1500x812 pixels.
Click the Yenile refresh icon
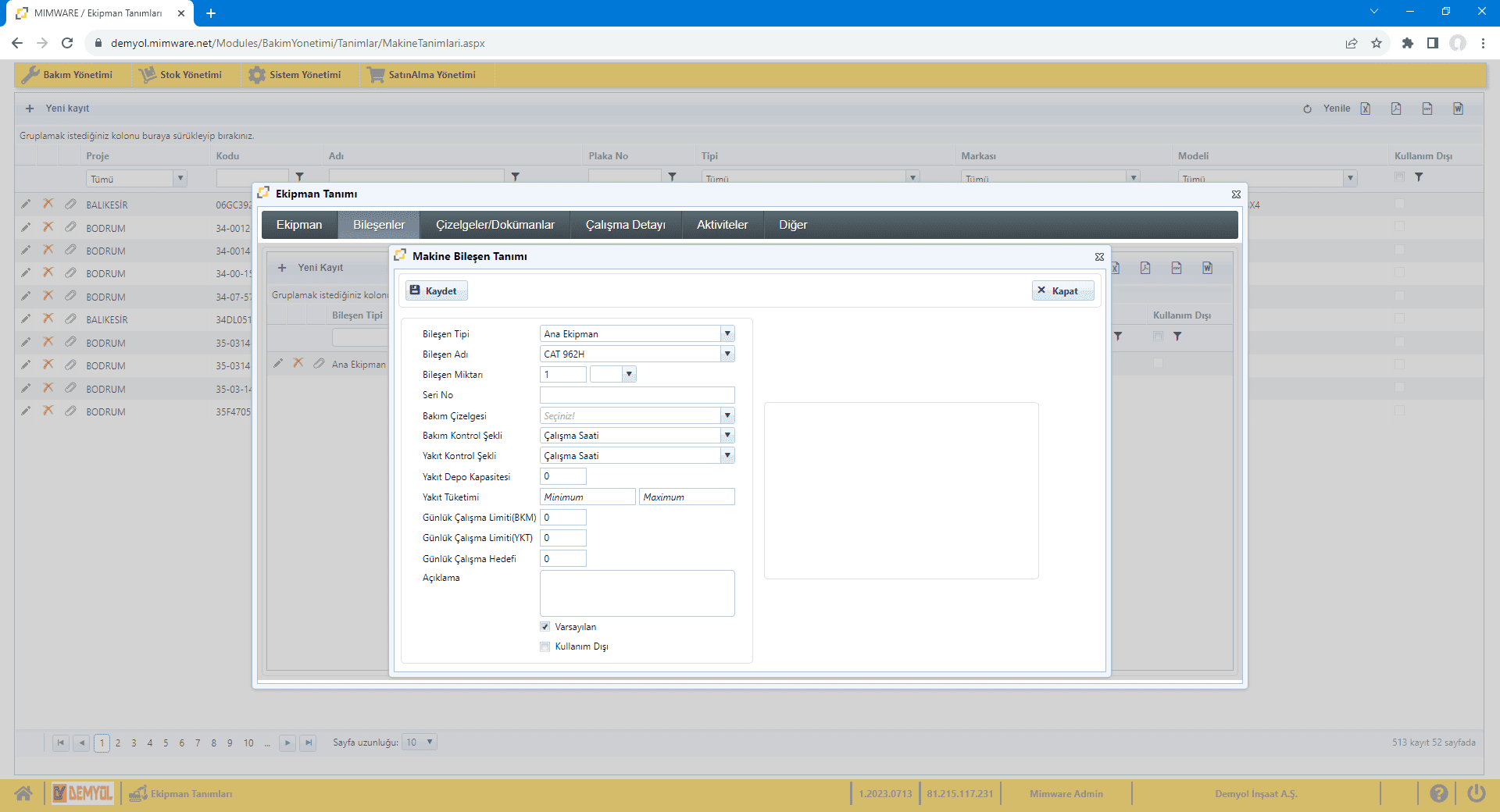coord(1307,109)
